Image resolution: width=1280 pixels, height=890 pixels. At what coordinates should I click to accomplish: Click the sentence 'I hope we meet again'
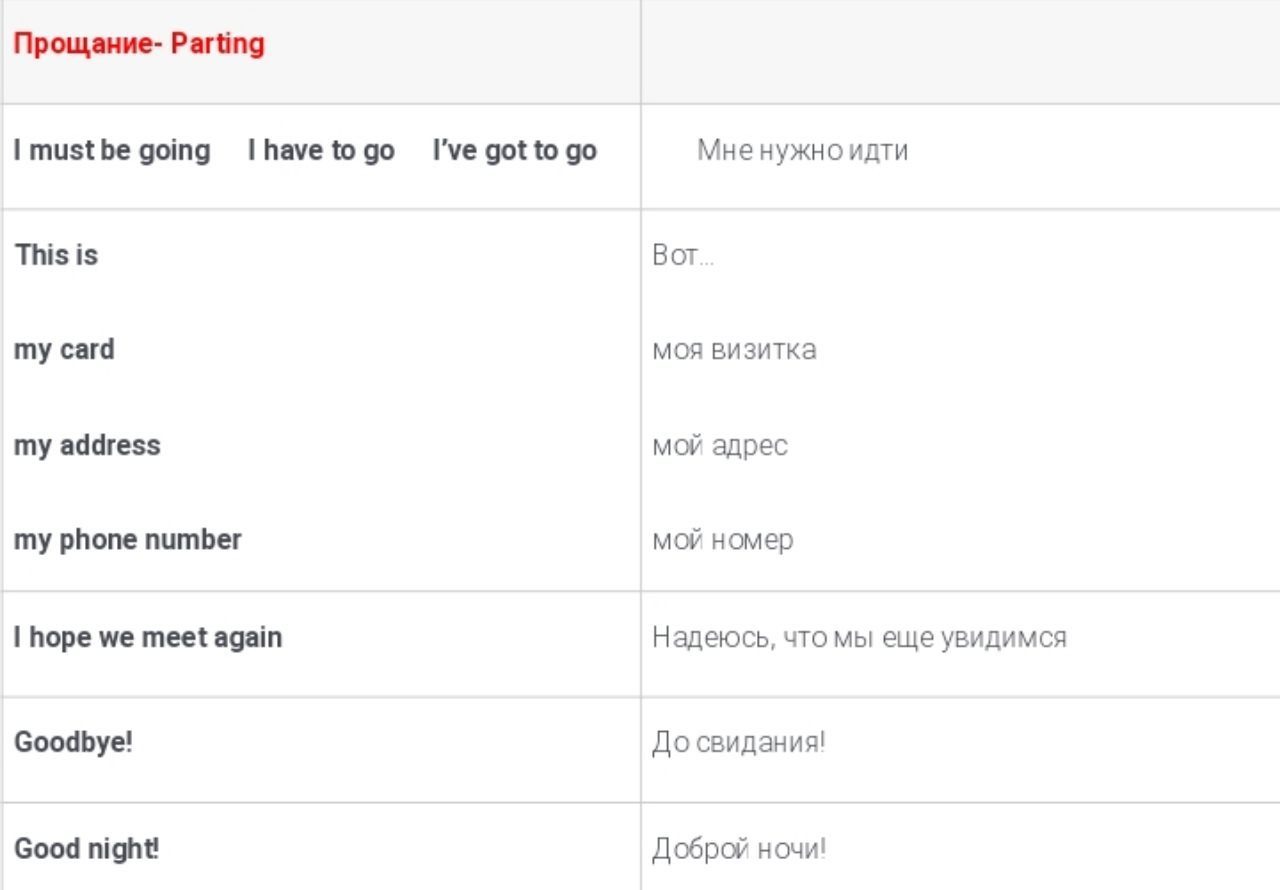pos(148,637)
